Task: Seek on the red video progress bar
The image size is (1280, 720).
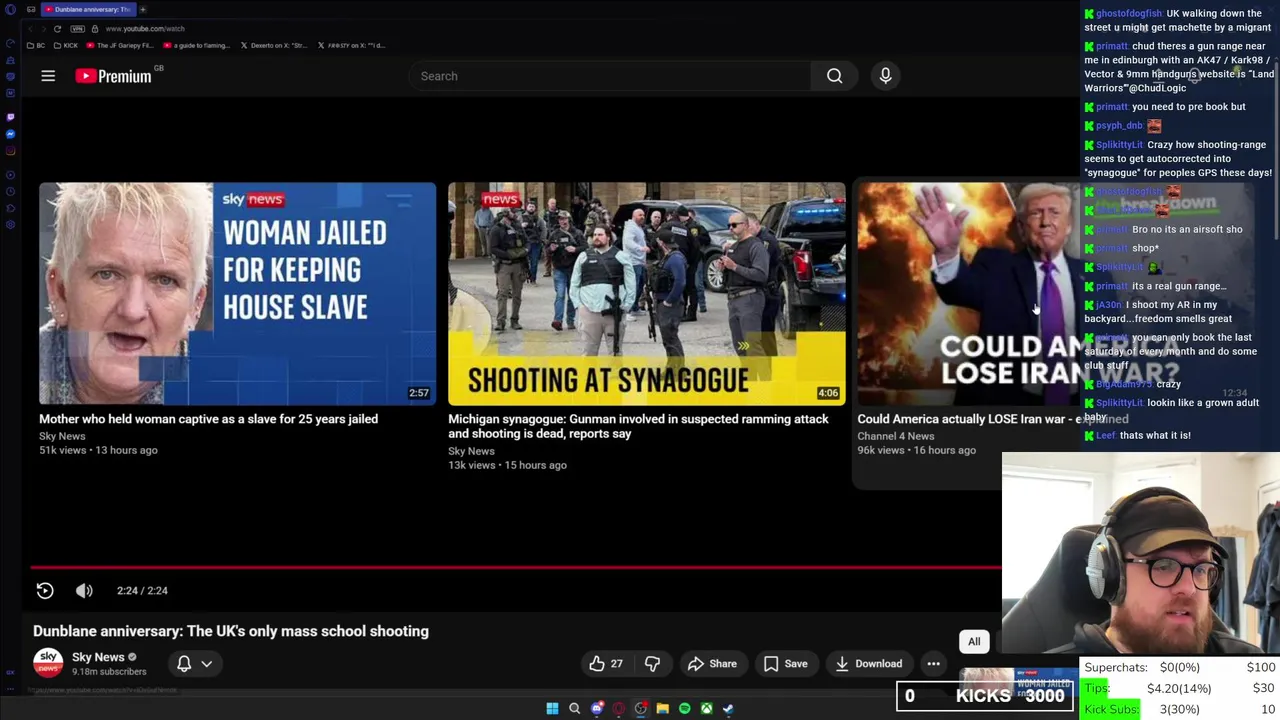Action: pos(515,568)
